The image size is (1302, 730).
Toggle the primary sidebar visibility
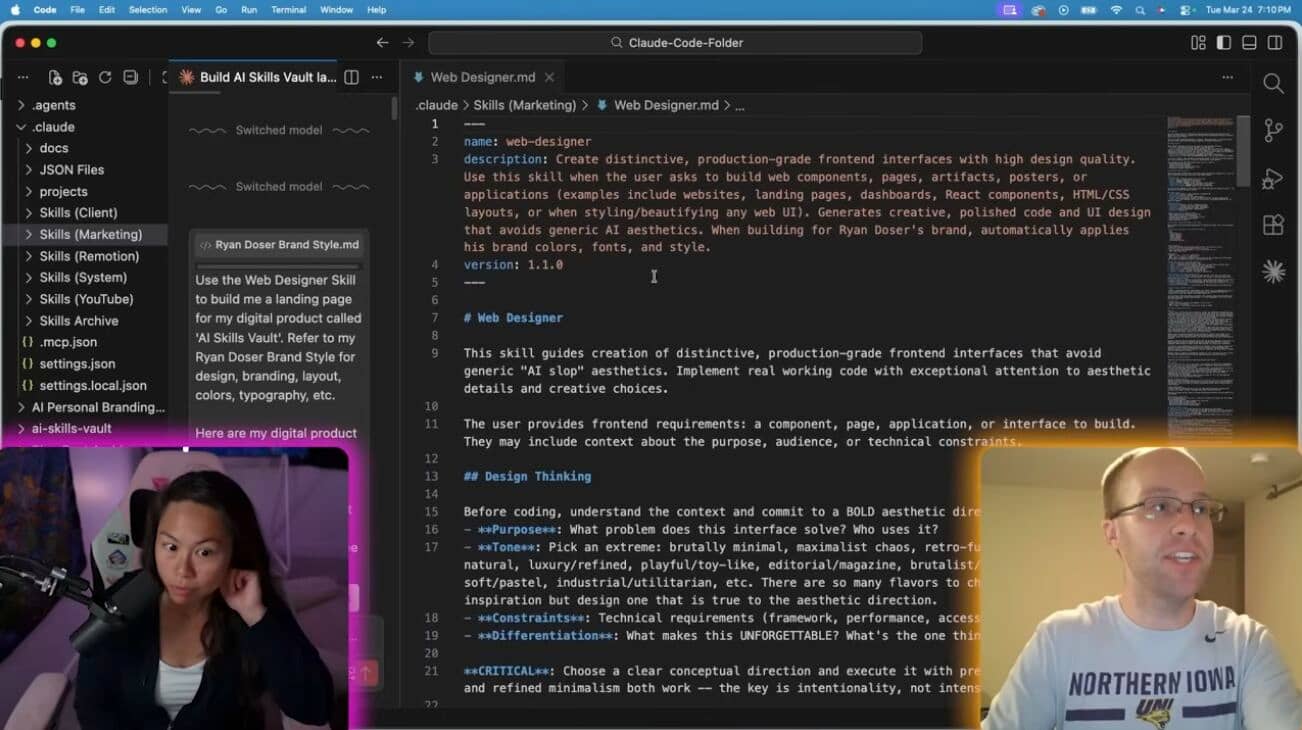point(1224,42)
